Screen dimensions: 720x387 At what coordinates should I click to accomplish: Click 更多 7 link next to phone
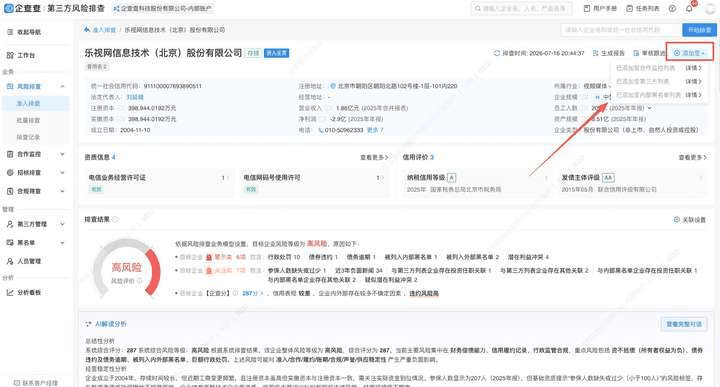pyautogui.click(x=375, y=130)
